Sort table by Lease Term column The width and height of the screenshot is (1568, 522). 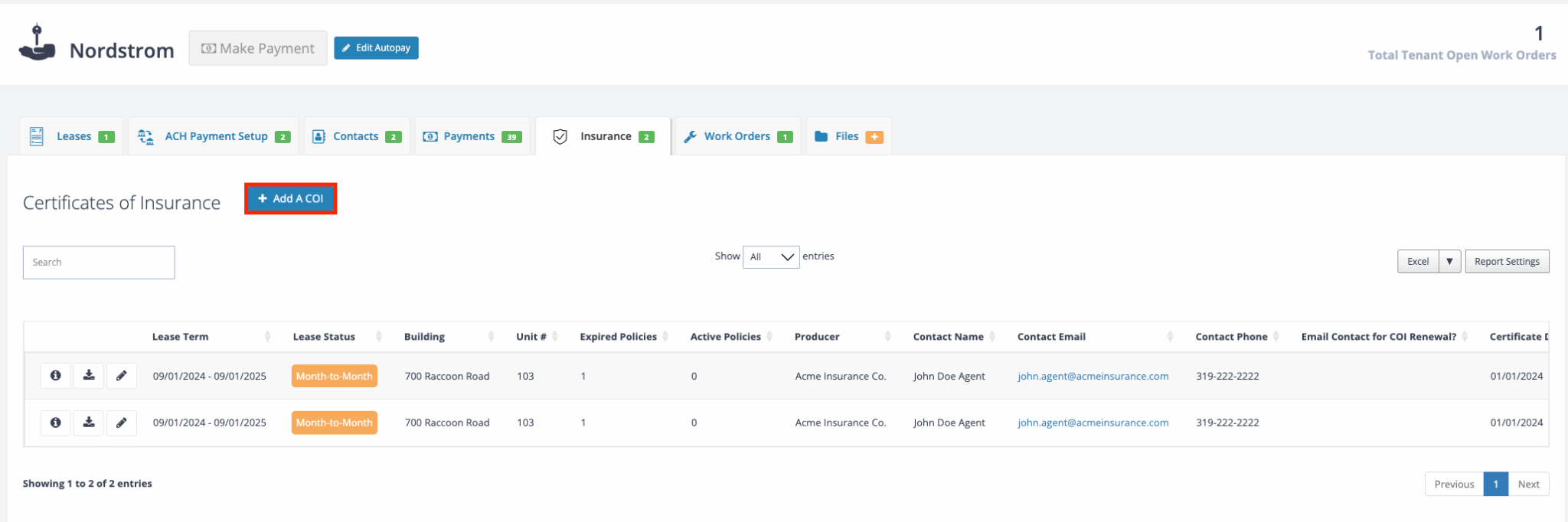coord(181,337)
